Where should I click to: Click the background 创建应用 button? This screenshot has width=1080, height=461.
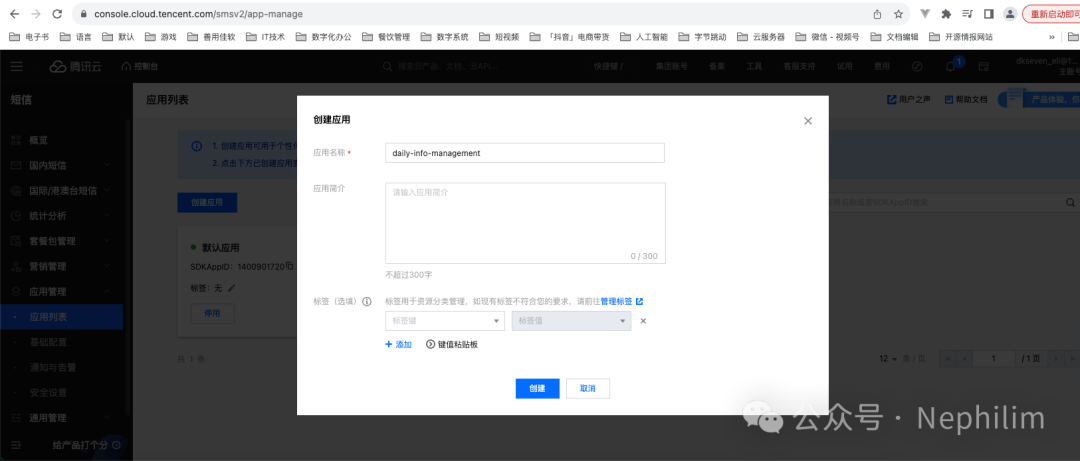(207, 203)
